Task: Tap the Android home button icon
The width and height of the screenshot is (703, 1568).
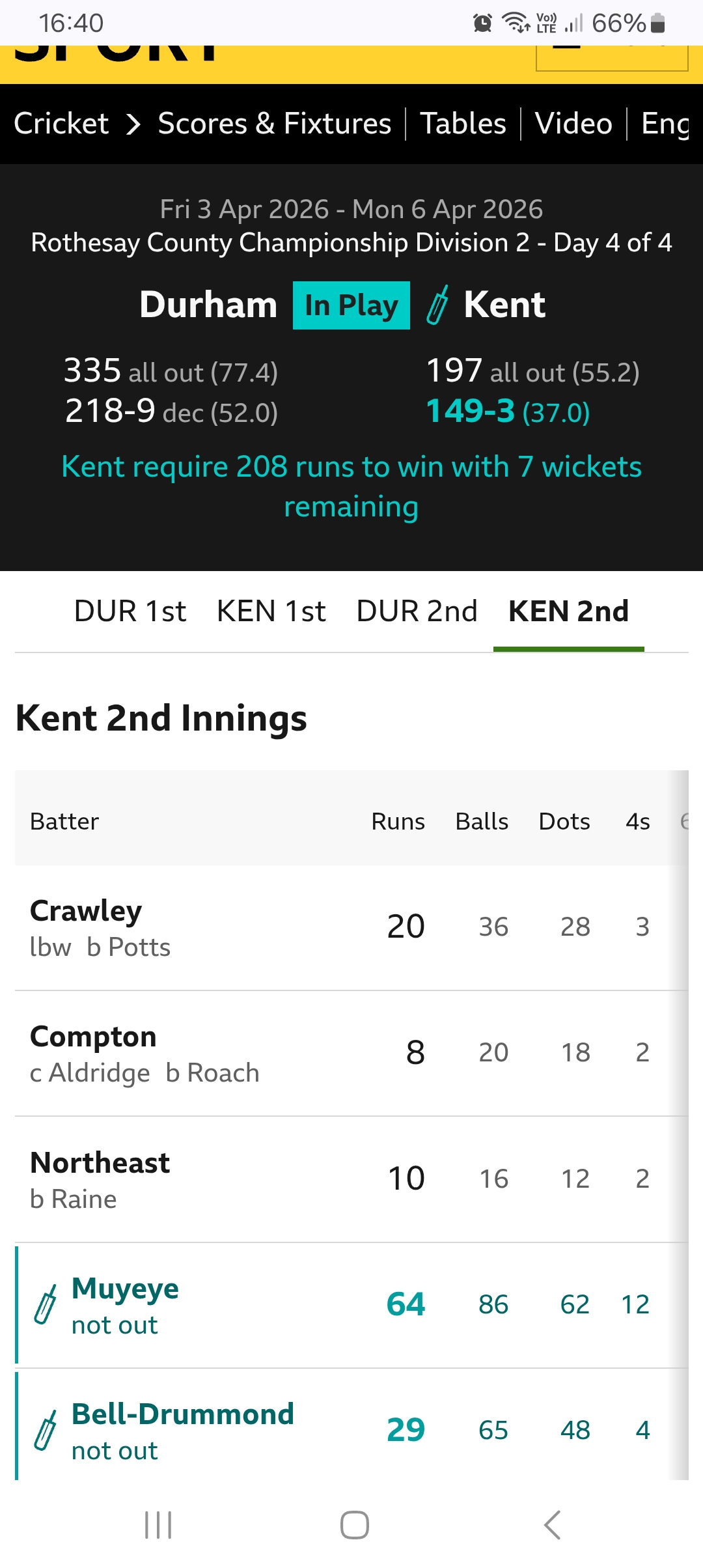Action: pos(354,1525)
